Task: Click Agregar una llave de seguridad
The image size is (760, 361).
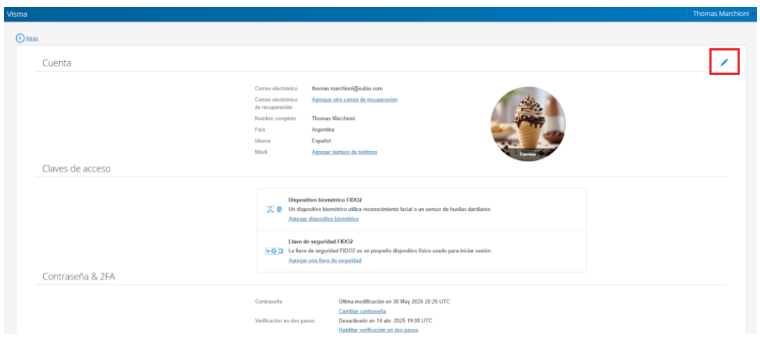Action: coord(325,261)
